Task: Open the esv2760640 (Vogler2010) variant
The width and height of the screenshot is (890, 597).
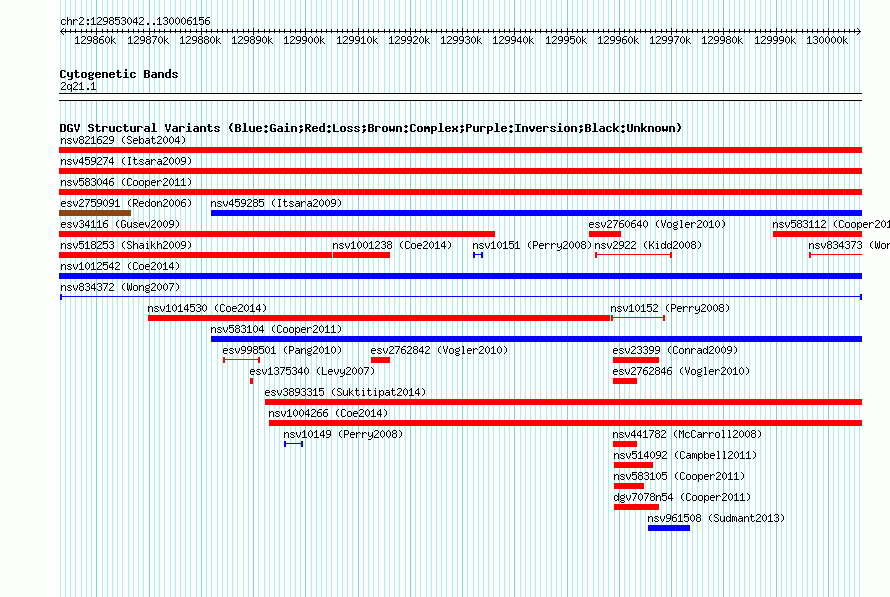Action: (x=657, y=224)
